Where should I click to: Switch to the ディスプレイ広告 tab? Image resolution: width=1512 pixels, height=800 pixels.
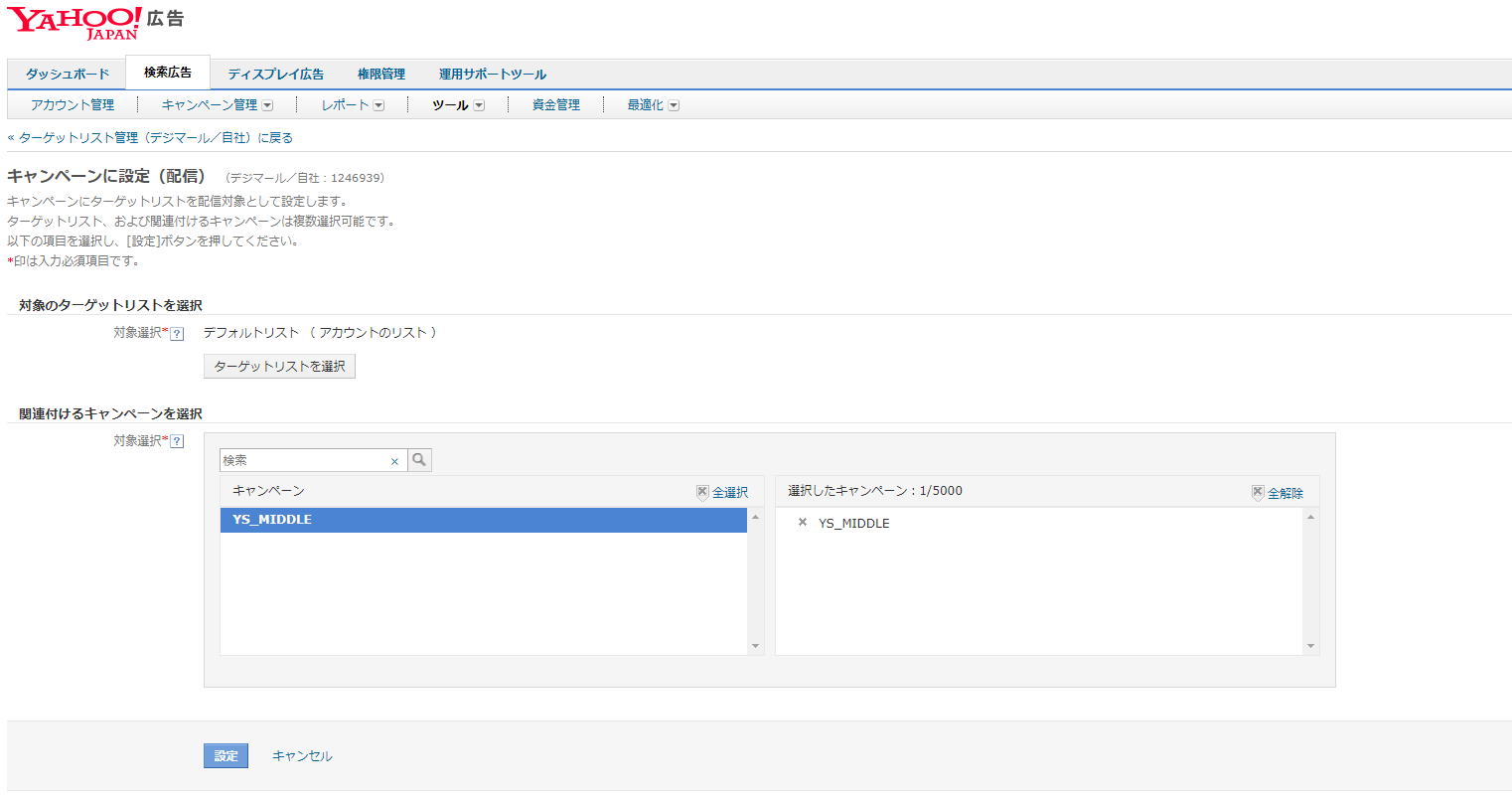[x=276, y=75]
